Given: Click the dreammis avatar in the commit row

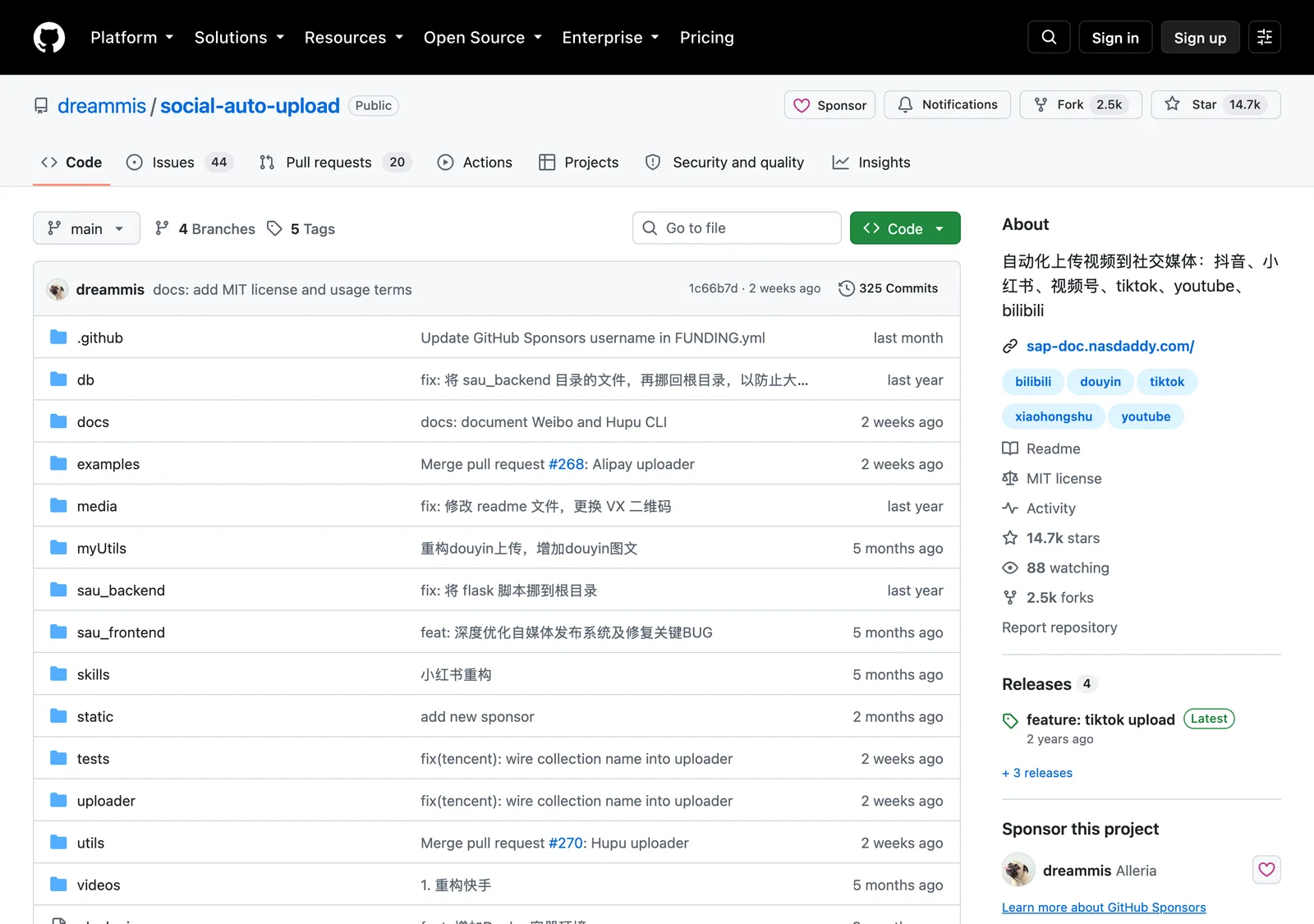Looking at the screenshot, I should [x=57, y=289].
